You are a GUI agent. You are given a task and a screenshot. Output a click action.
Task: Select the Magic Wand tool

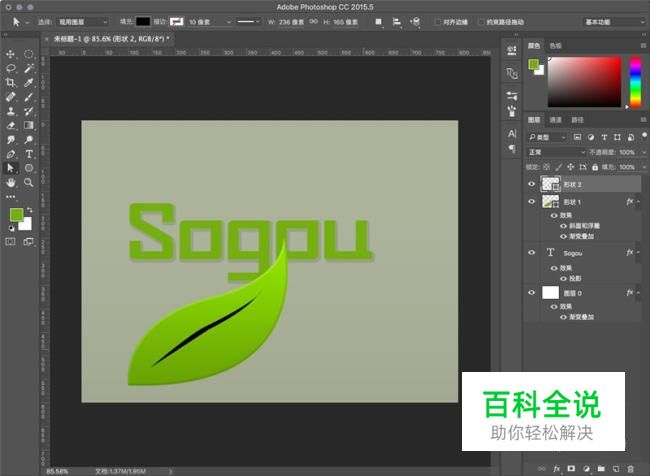click(x=29, y=68)
